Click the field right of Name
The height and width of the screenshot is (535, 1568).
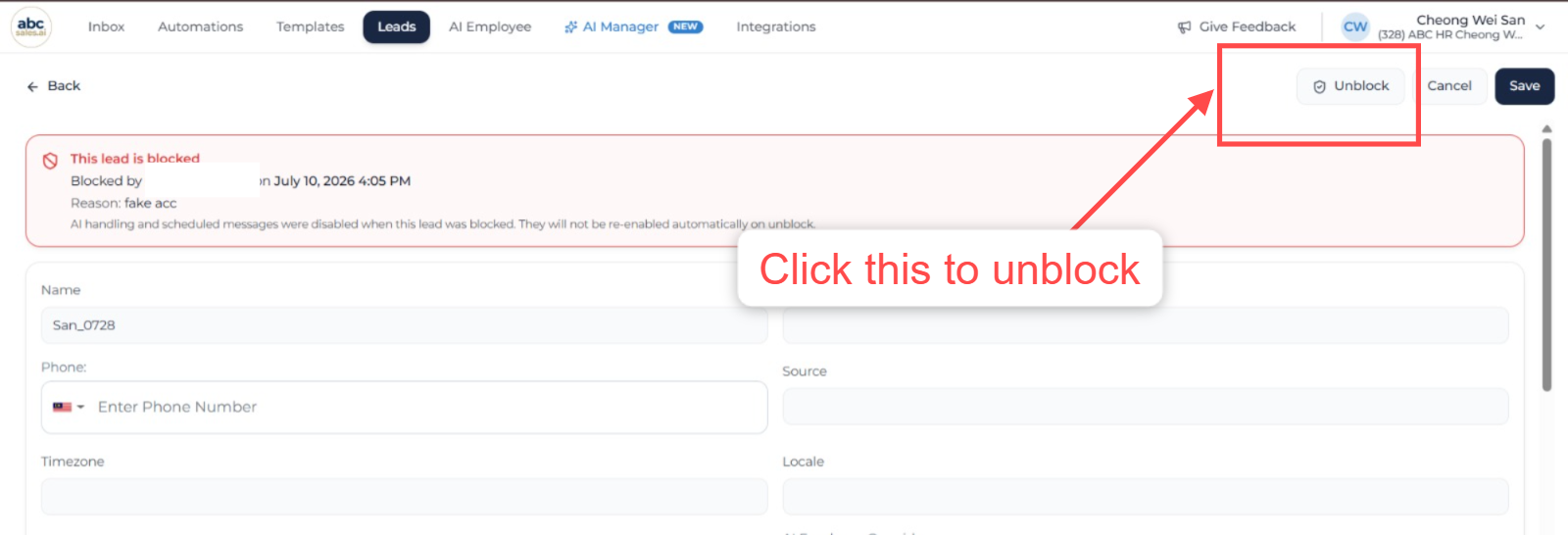[1146, 325]
